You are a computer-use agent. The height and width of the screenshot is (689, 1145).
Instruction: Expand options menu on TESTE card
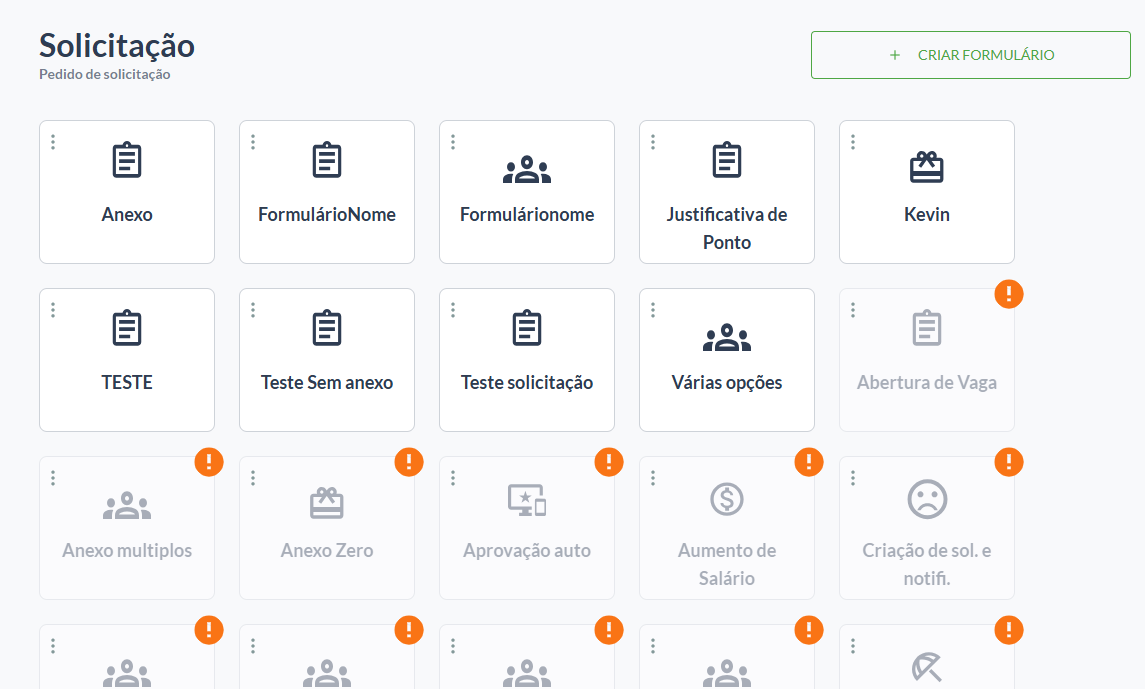[53, 309]
